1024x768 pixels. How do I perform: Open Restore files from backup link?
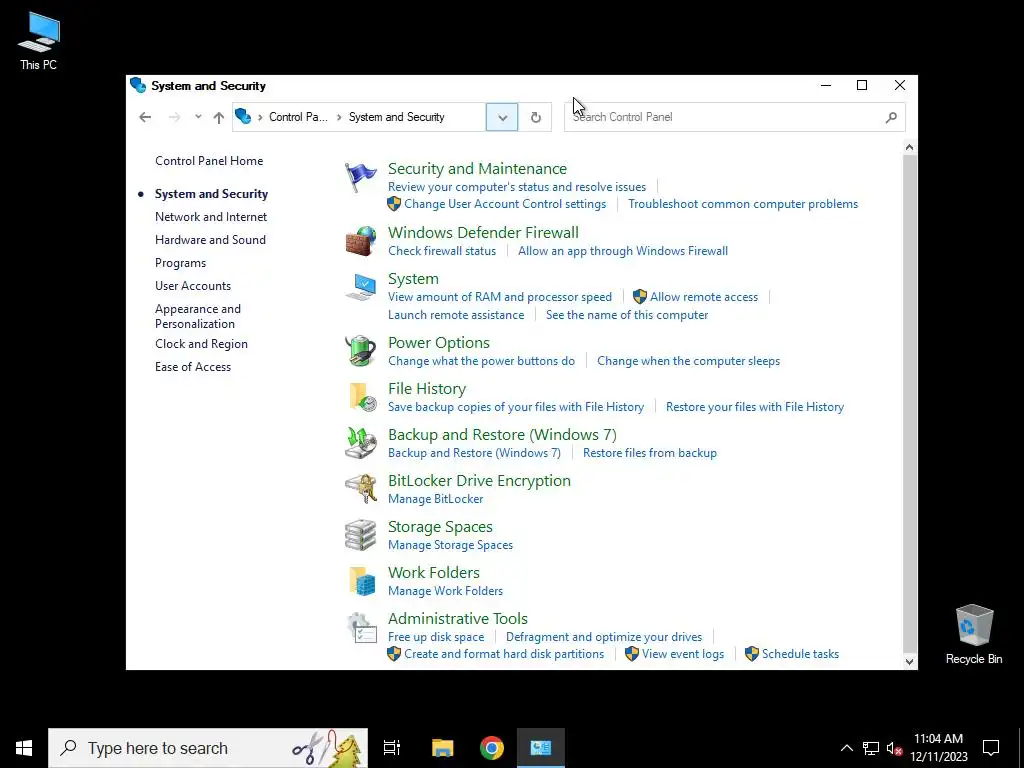(x=650, y=453)
